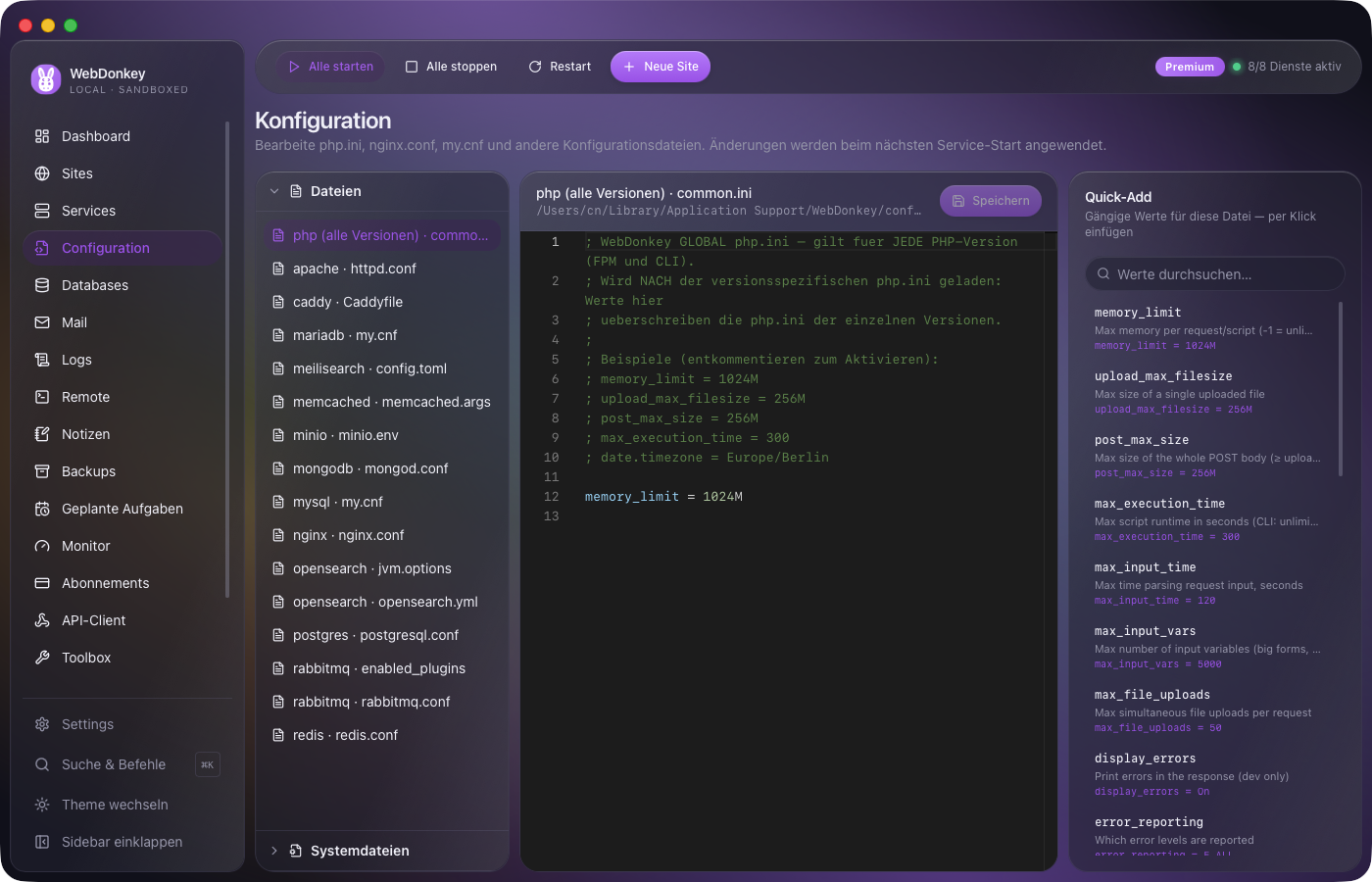Open Services page

point(123,211)
